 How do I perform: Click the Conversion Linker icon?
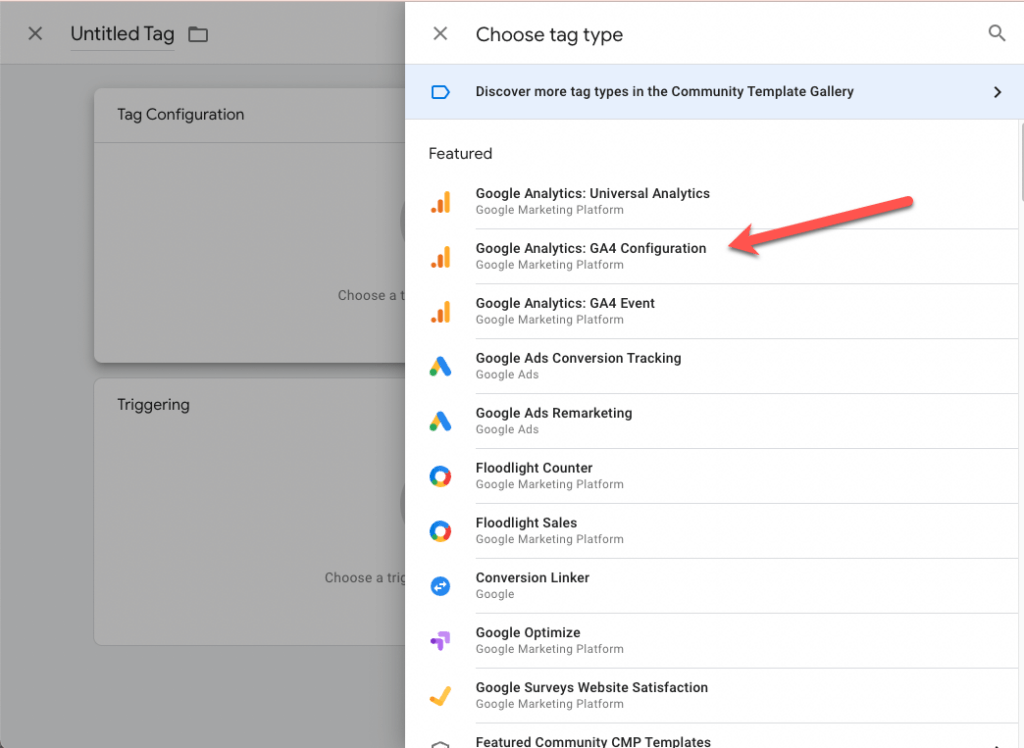coord(441,585)
